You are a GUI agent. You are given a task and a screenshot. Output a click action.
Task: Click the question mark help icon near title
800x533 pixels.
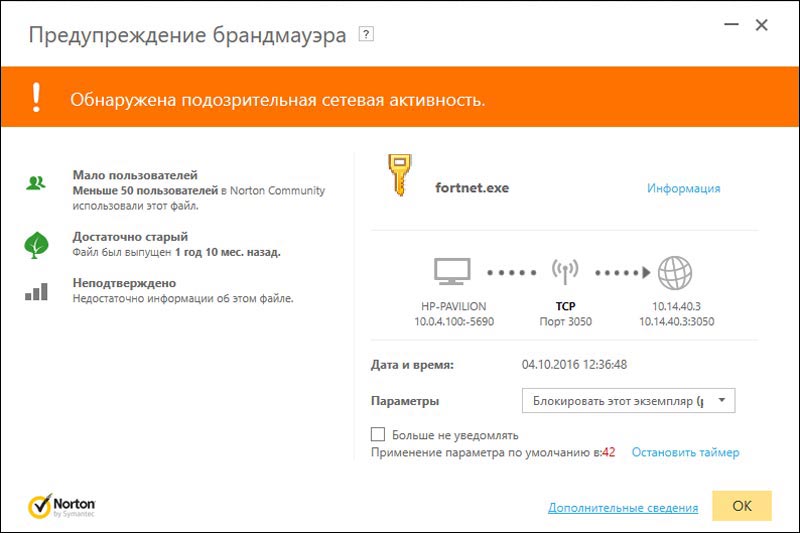[x=366, y=35]
